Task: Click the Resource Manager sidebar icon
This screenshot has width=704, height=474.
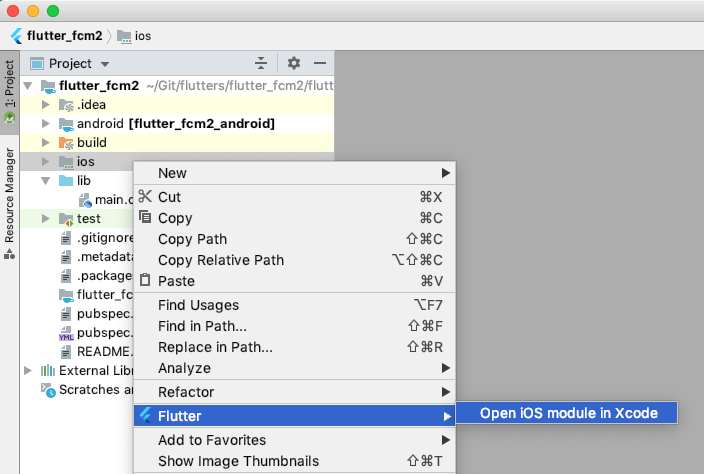Action: click(9, 255)
